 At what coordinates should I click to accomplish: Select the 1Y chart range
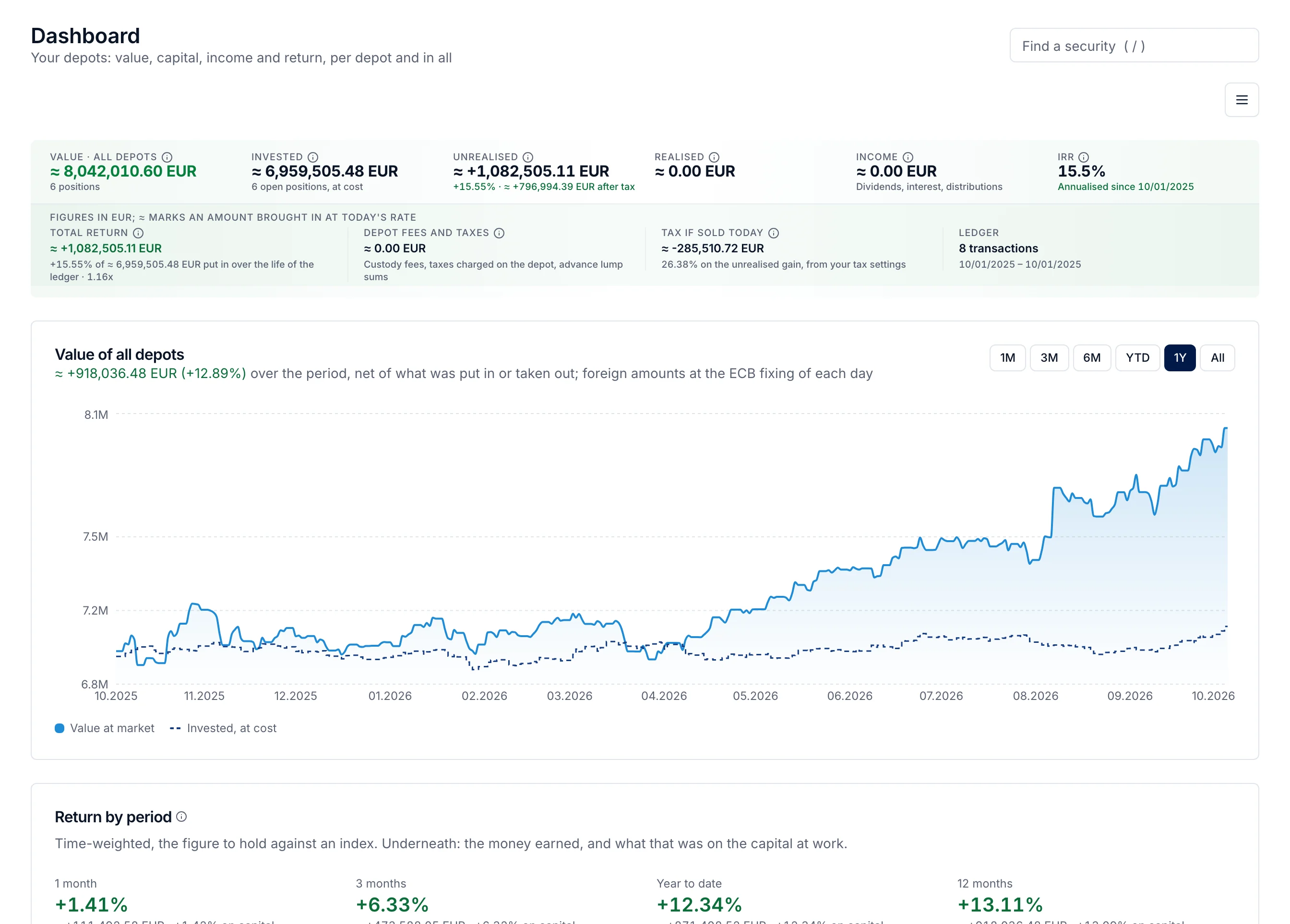coord(1180,358)
